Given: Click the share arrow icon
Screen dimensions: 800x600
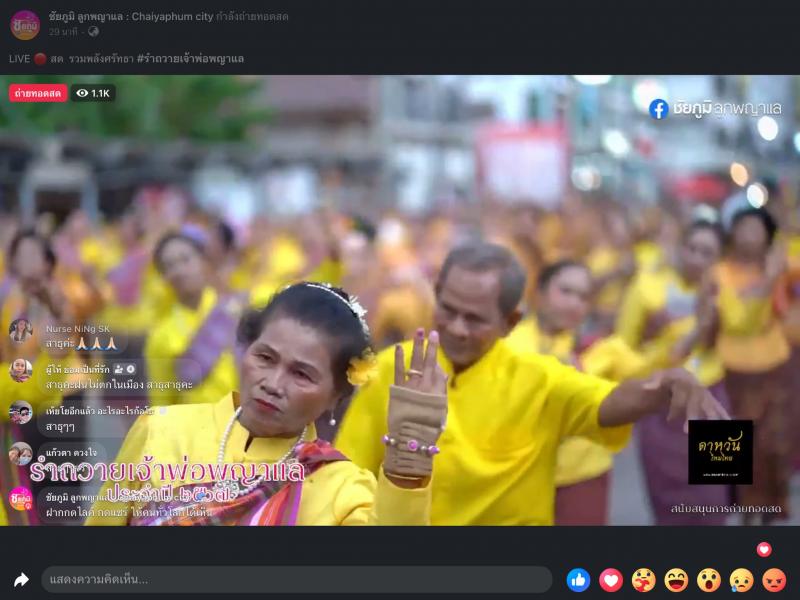Looking at the screenshot, I should coord(21,580).
